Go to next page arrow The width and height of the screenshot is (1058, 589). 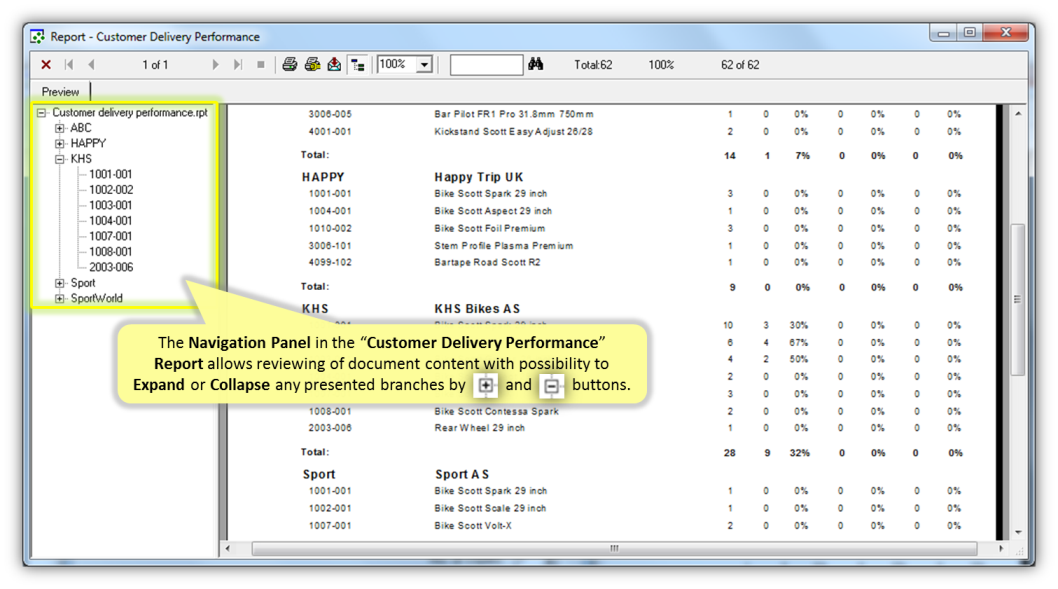tap(215, 65)
